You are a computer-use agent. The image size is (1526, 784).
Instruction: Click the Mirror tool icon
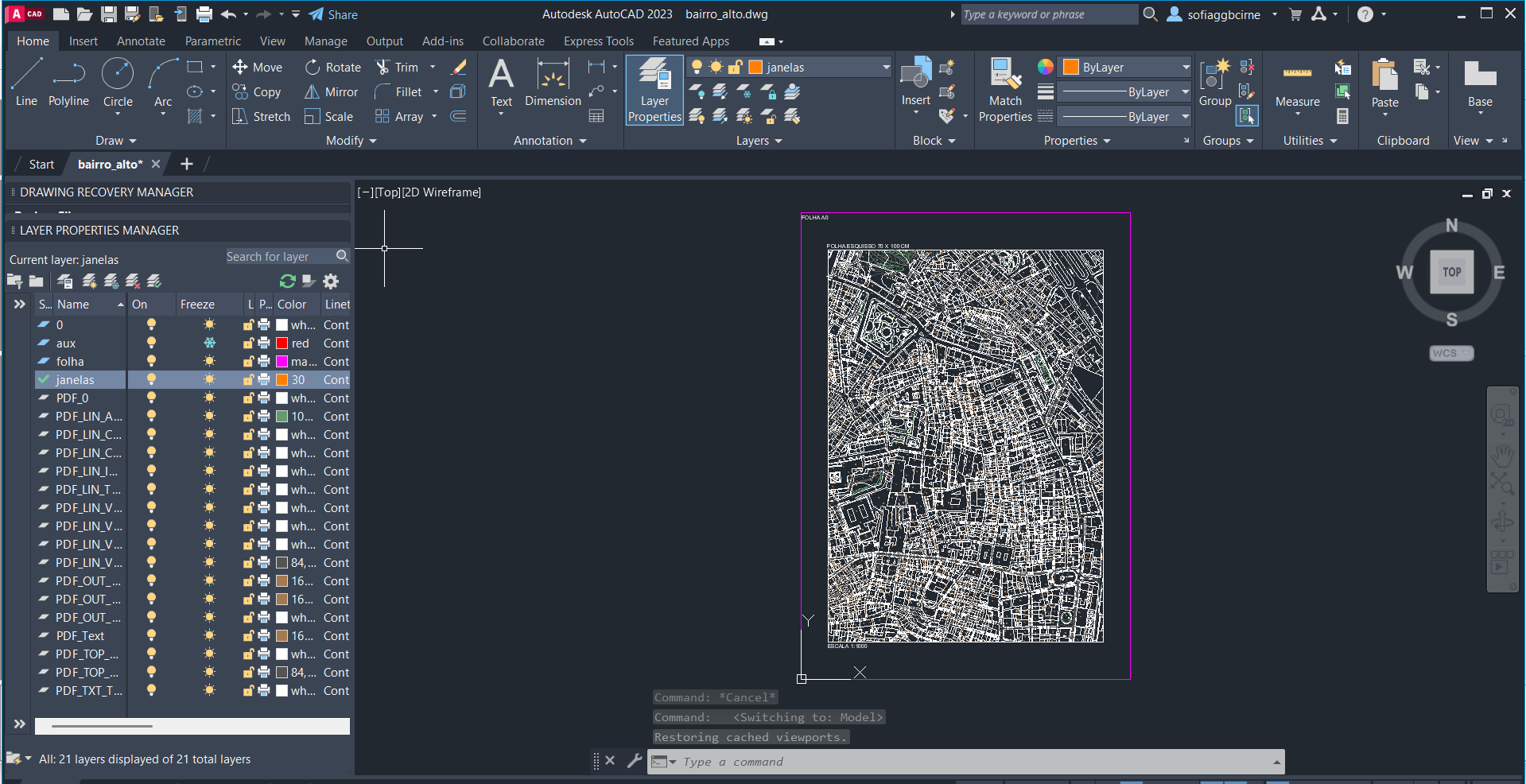(313, 92)
